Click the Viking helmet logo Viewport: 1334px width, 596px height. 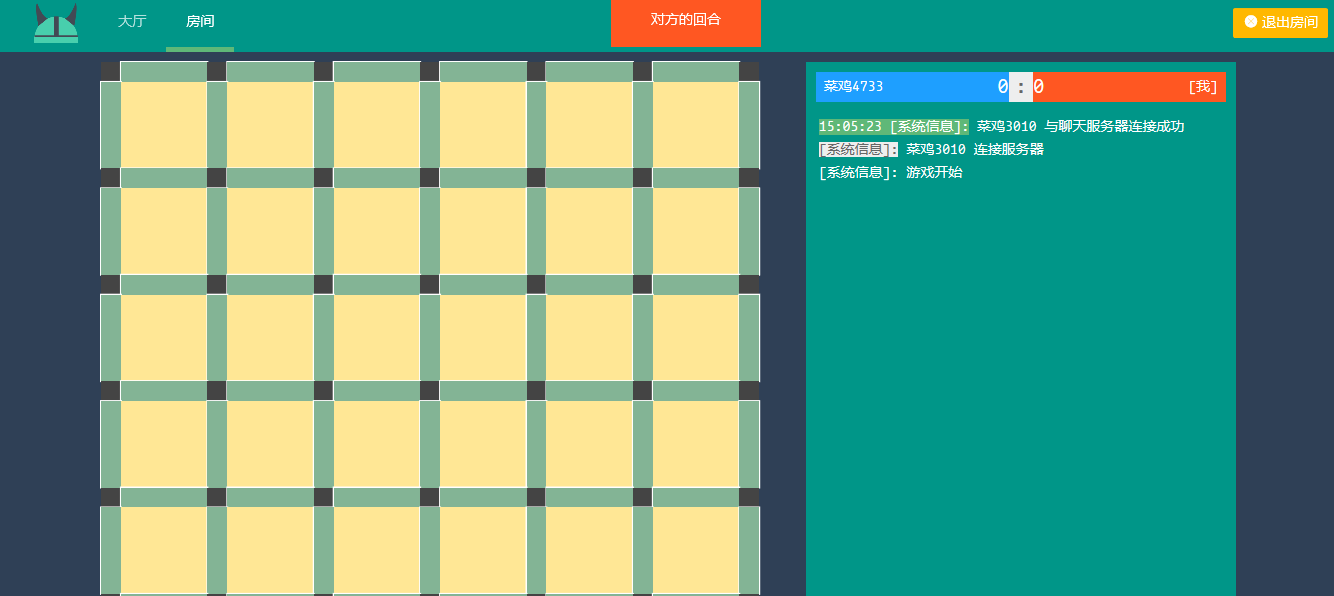[x=56, y=23]
